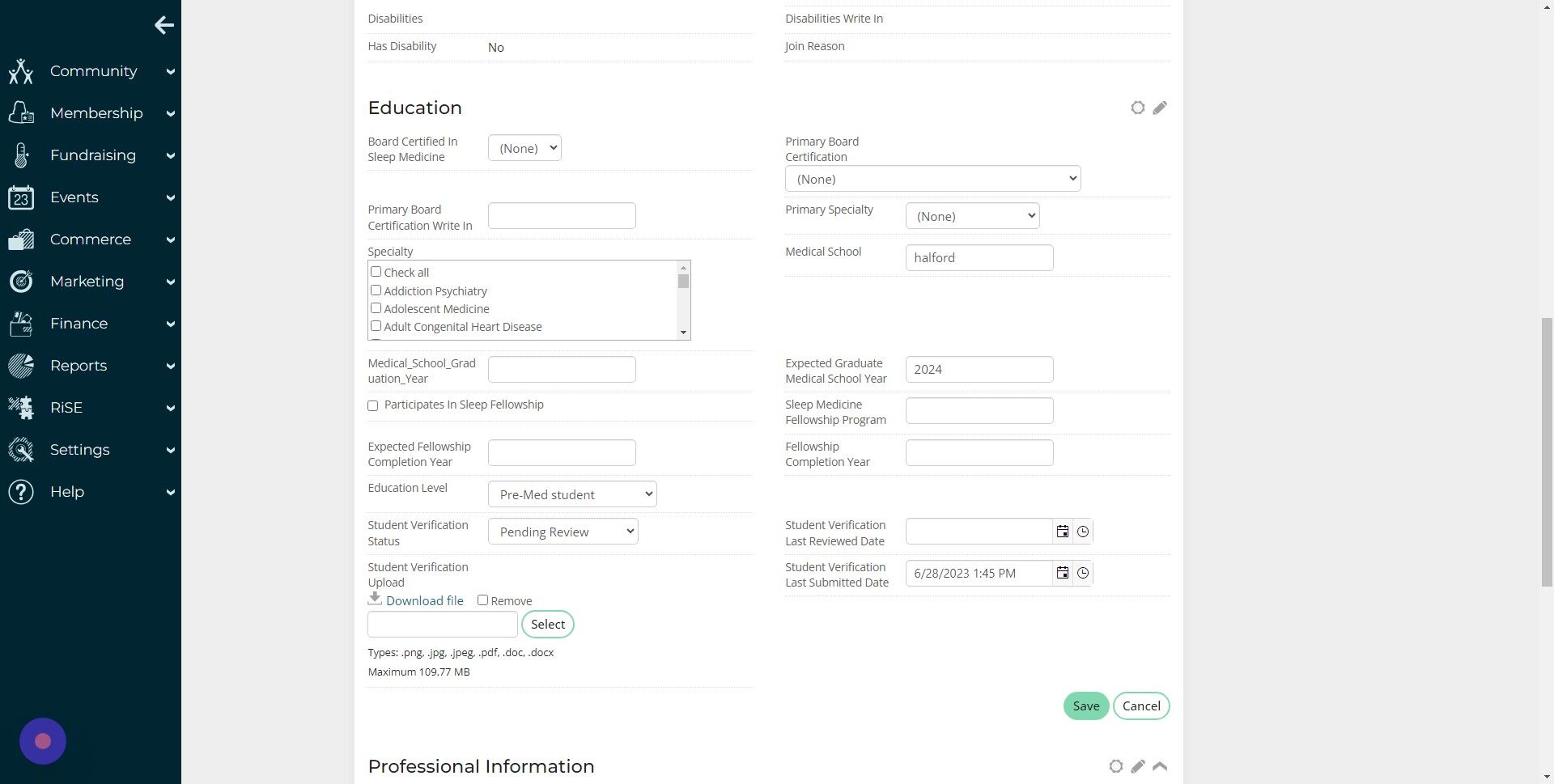Click the Help question mark icon
Screen dimensions: 1554x784
[x=21, y=492]
